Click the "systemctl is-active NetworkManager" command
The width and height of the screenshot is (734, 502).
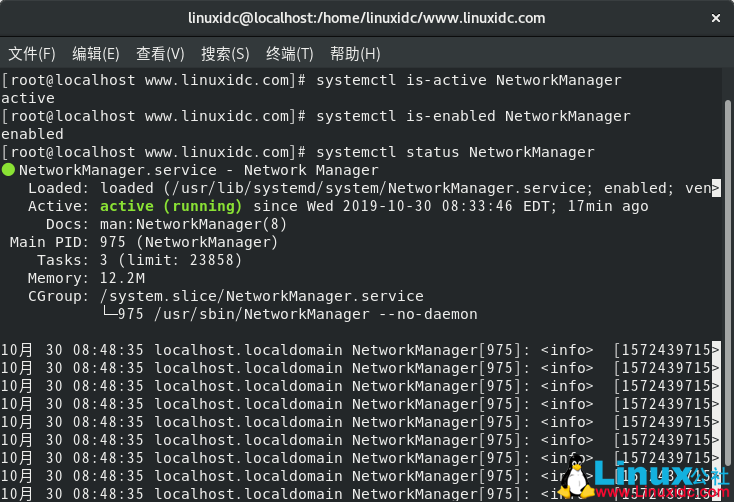click(x=468, y=80)
